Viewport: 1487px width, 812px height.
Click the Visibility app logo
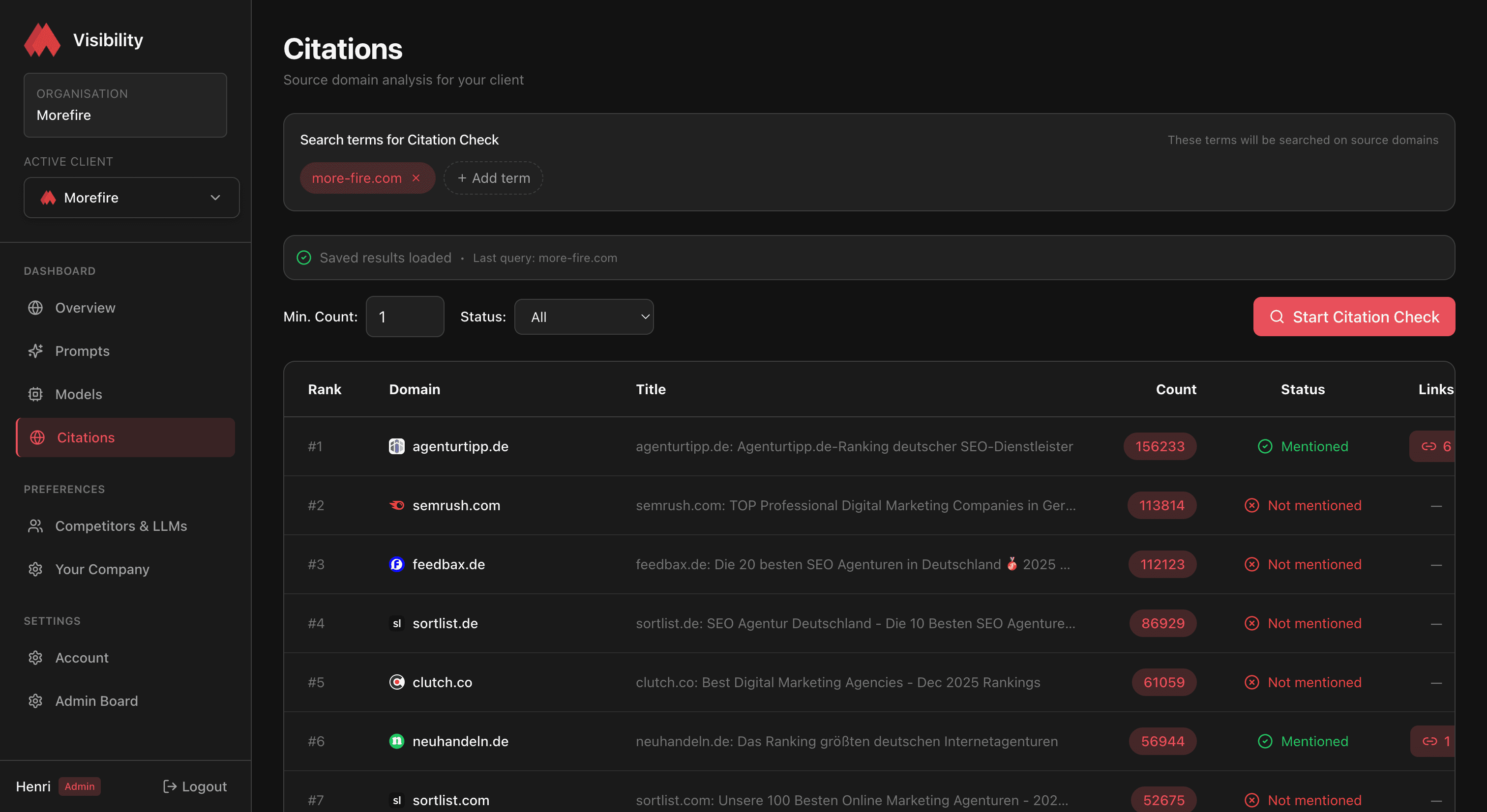(x=42, y=40)
